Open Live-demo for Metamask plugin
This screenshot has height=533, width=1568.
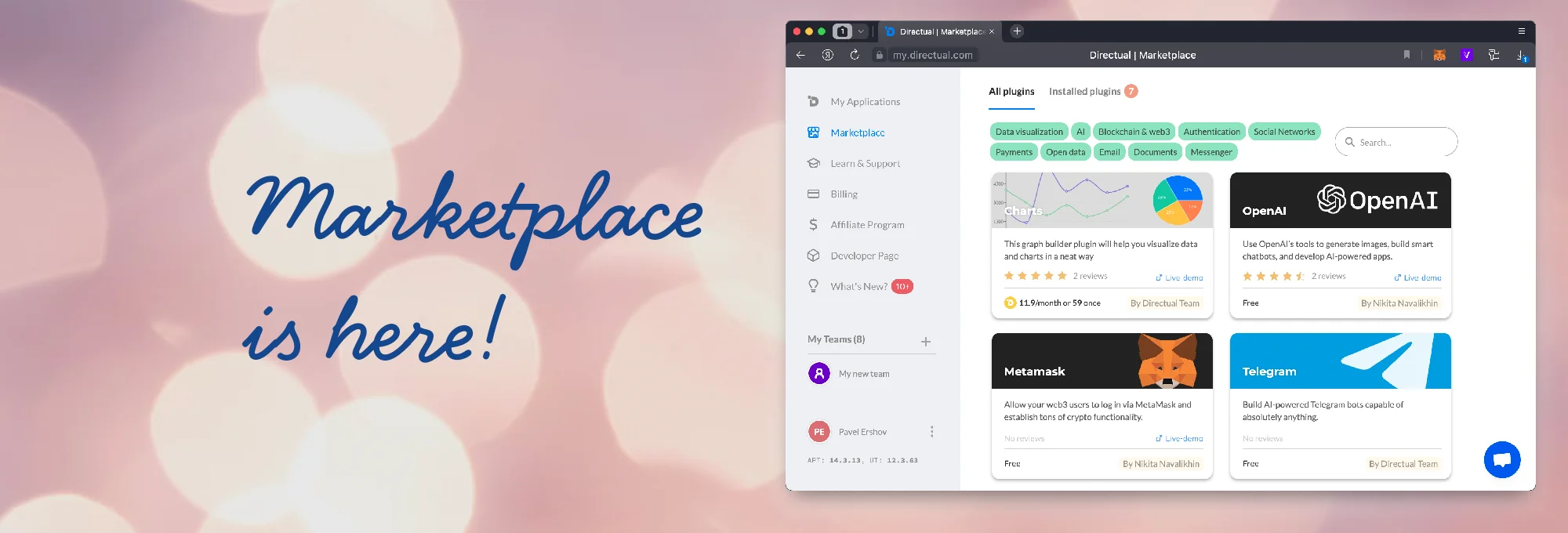[1179, 438]
